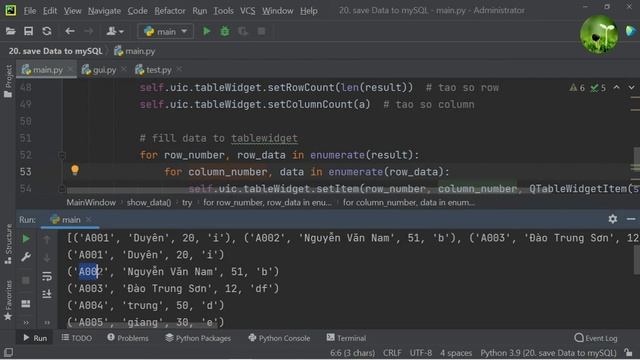Image resolution: width=640 pixels, height=360 pixels.
Task: Open the View menu
Action: 72,11
